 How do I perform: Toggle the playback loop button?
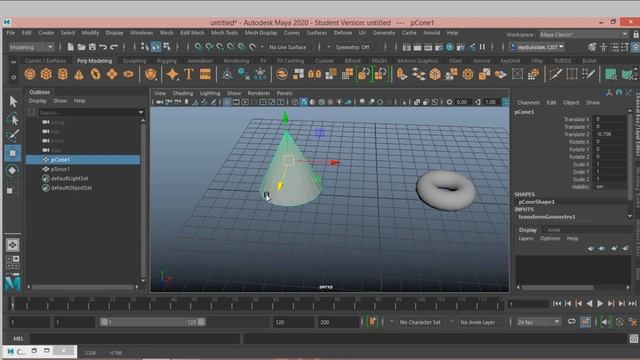point(571,322)
